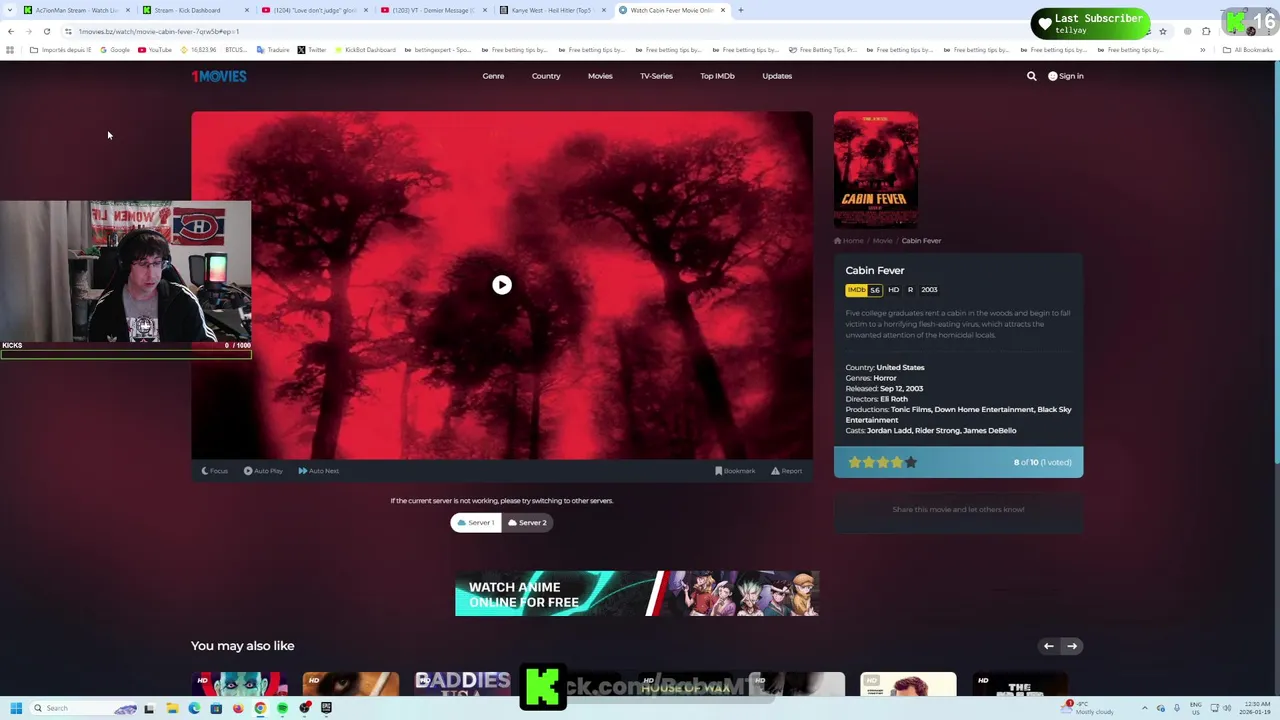Open File Explorer from the taskbar

[x=172, y=708]
